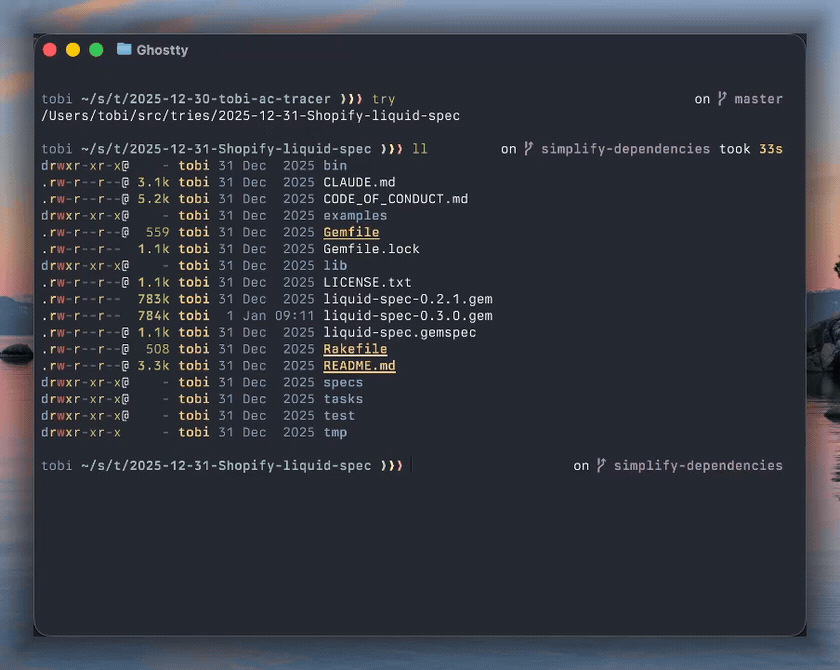Screen dimensions: 840x670
Task: Click the prompt chevrons before the ll command
Action: [x=393, y=148]
